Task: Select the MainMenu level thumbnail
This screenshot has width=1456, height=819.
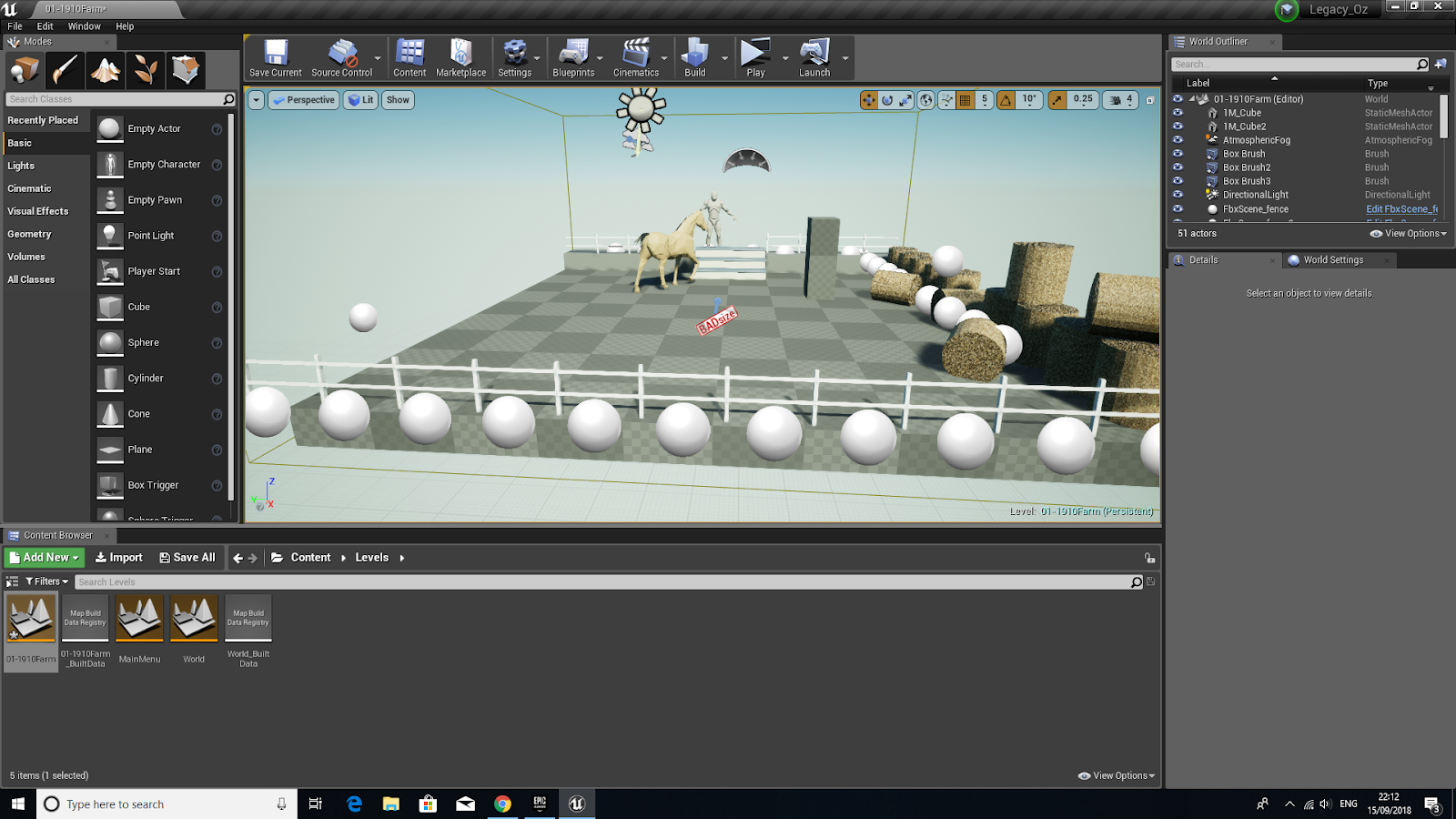Action: pos(139,619)
